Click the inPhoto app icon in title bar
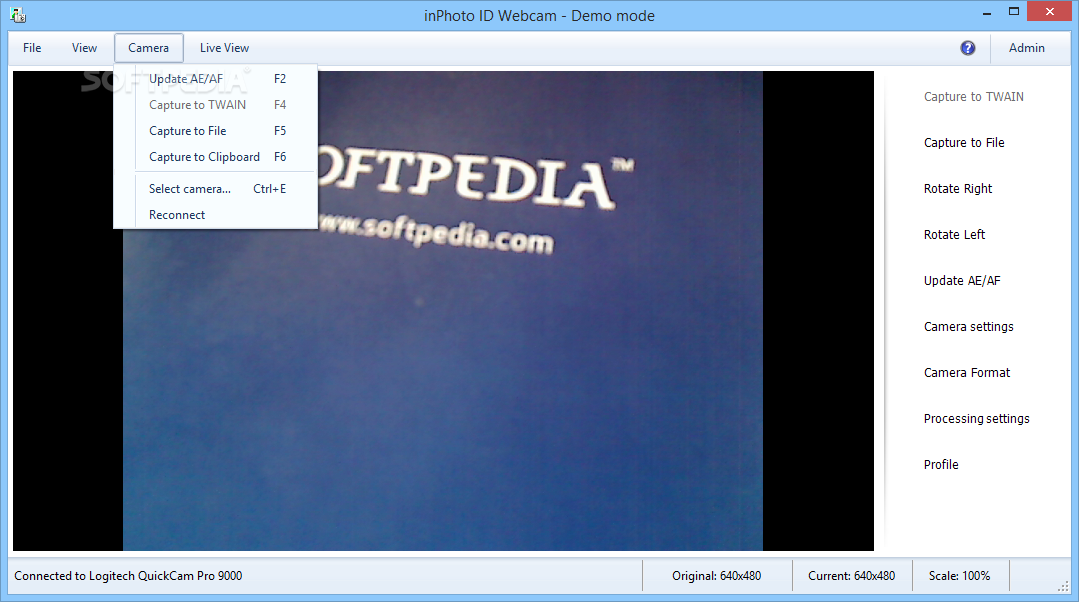The width and height of the screenshot is (1079, 602). click(x=18, y=14)
